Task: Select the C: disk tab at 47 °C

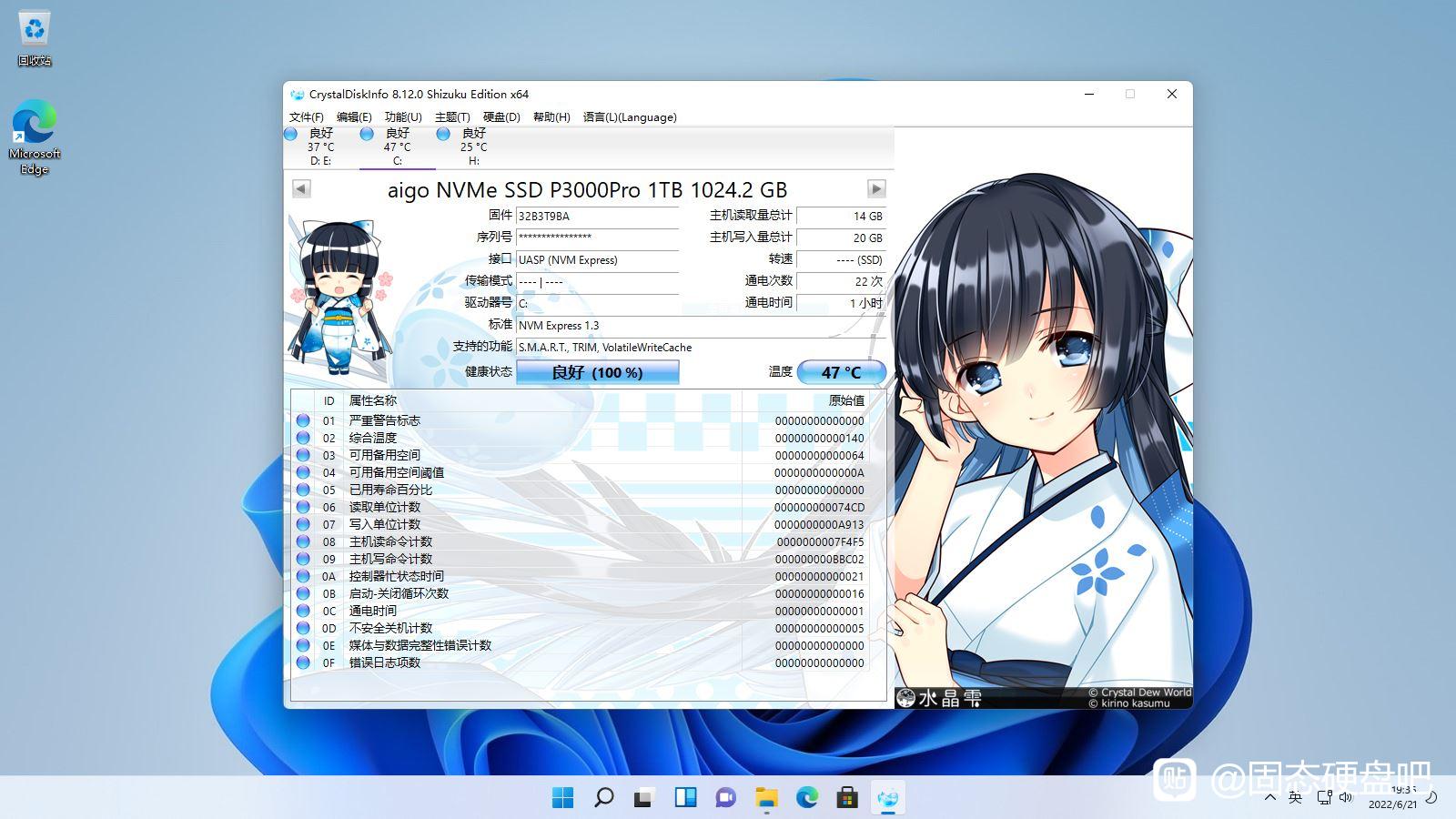Action: click(398, 147)
